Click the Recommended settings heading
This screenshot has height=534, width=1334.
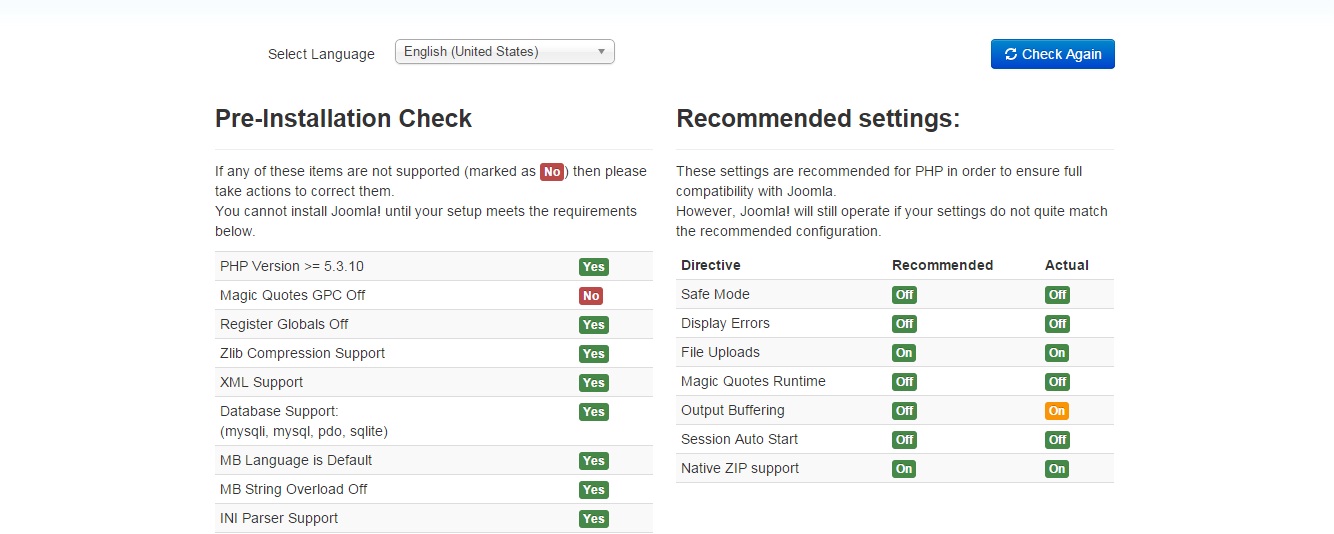pos(818,118)
